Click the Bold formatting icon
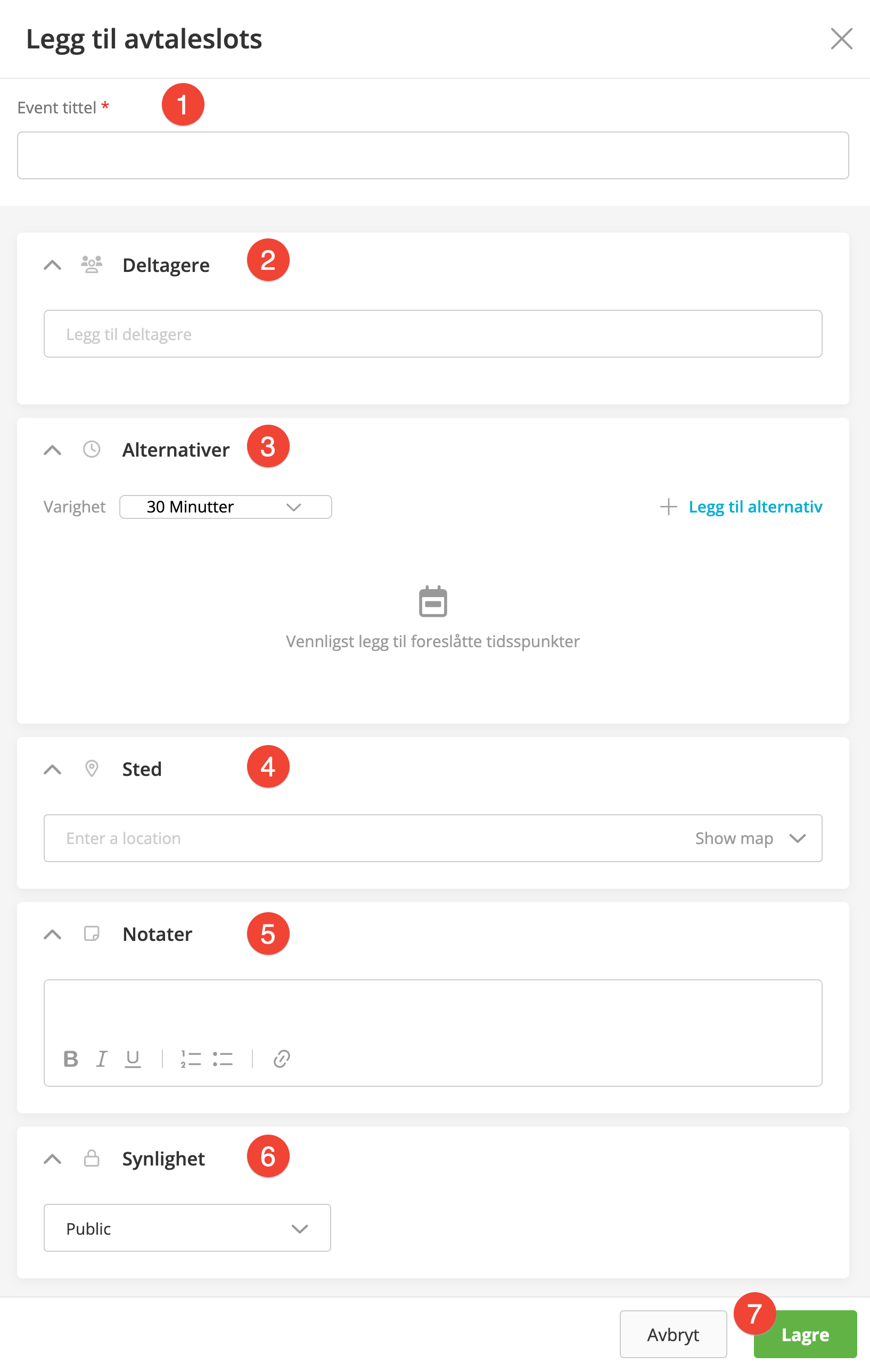The height and width of the screenshot is (1372, 870). [x=71, y=1059]
